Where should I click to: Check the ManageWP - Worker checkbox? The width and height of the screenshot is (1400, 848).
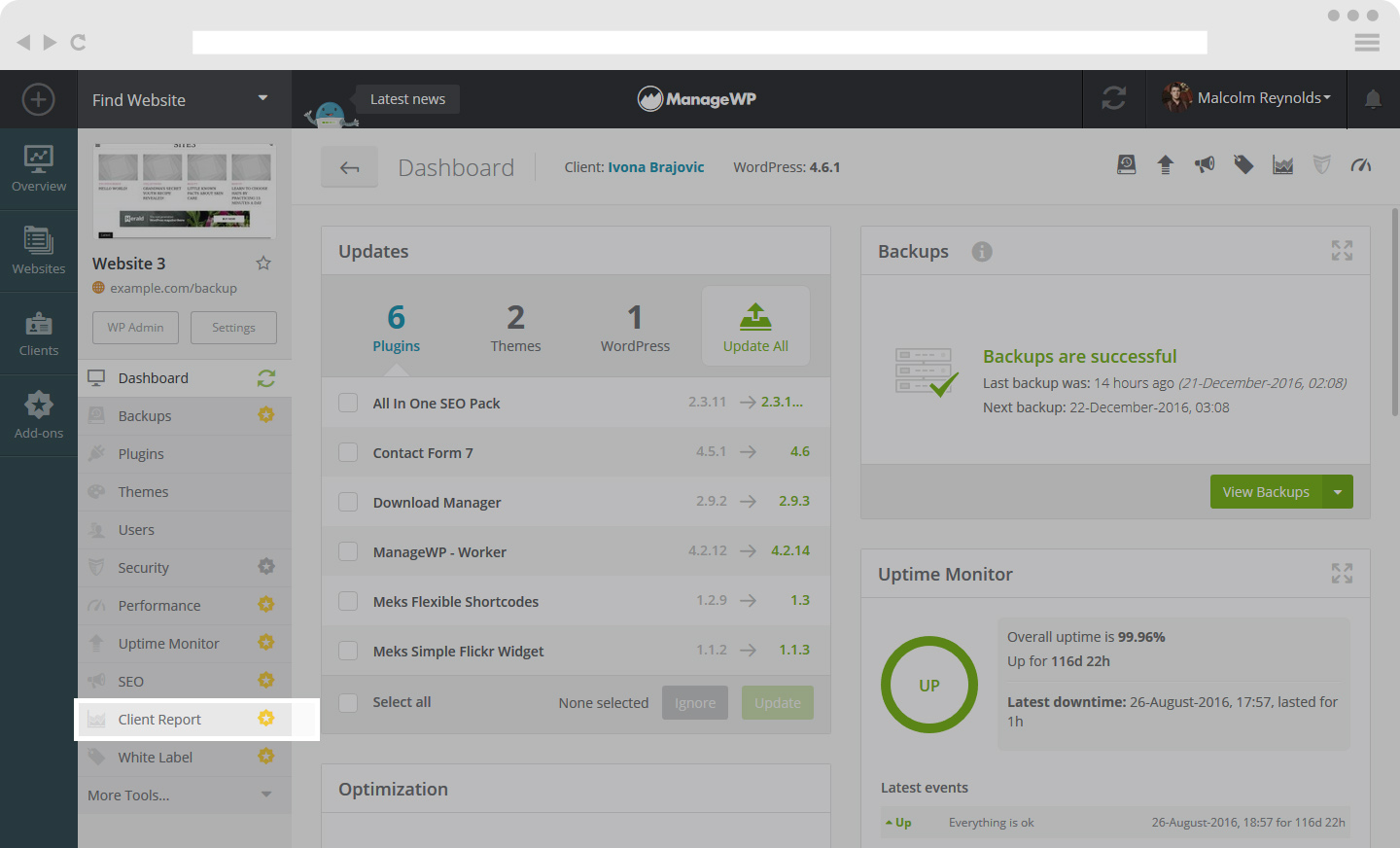pyautogui.click(x=348, y=551)
